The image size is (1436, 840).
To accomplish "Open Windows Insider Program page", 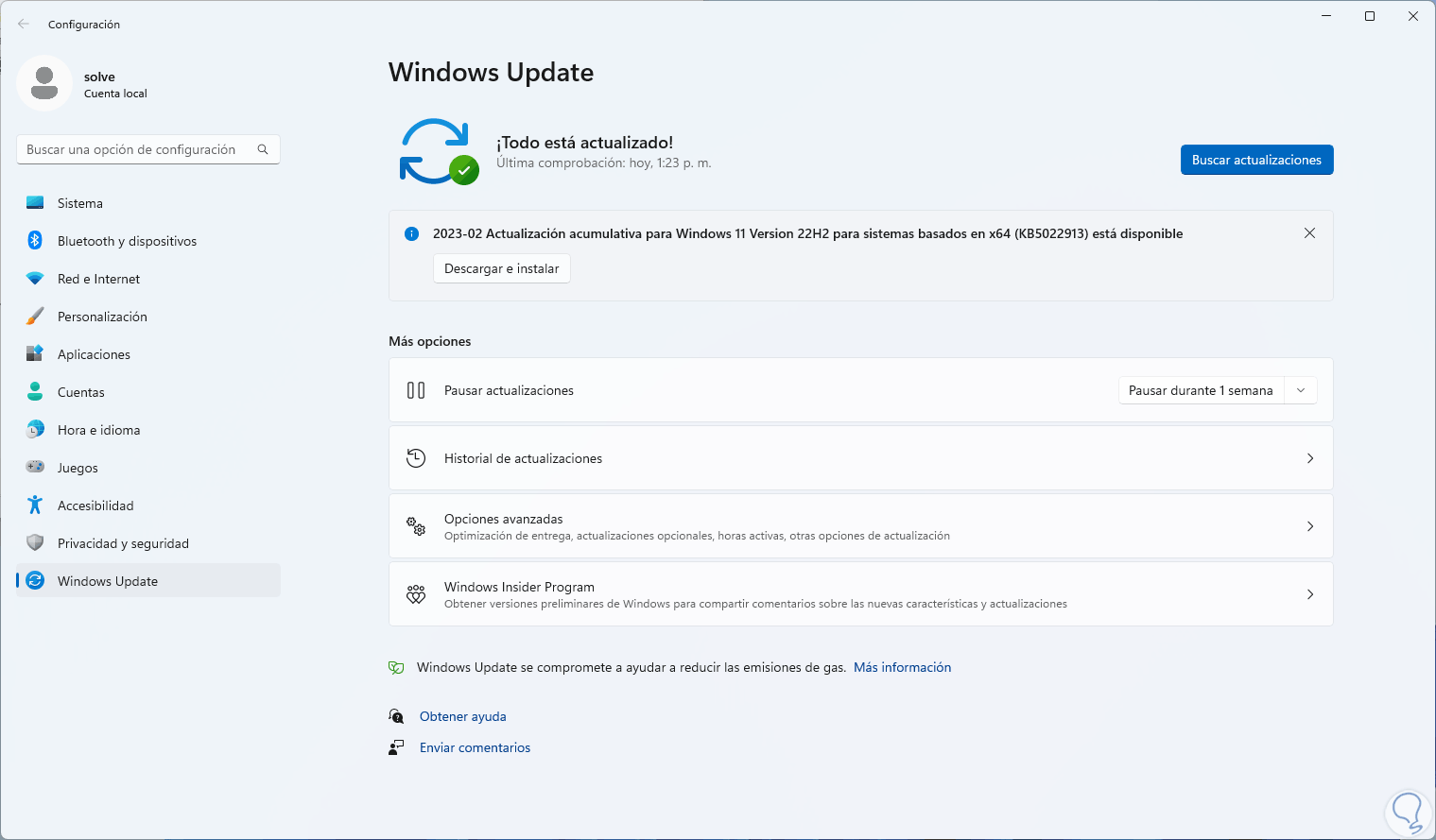I will (x=860, y=594).
